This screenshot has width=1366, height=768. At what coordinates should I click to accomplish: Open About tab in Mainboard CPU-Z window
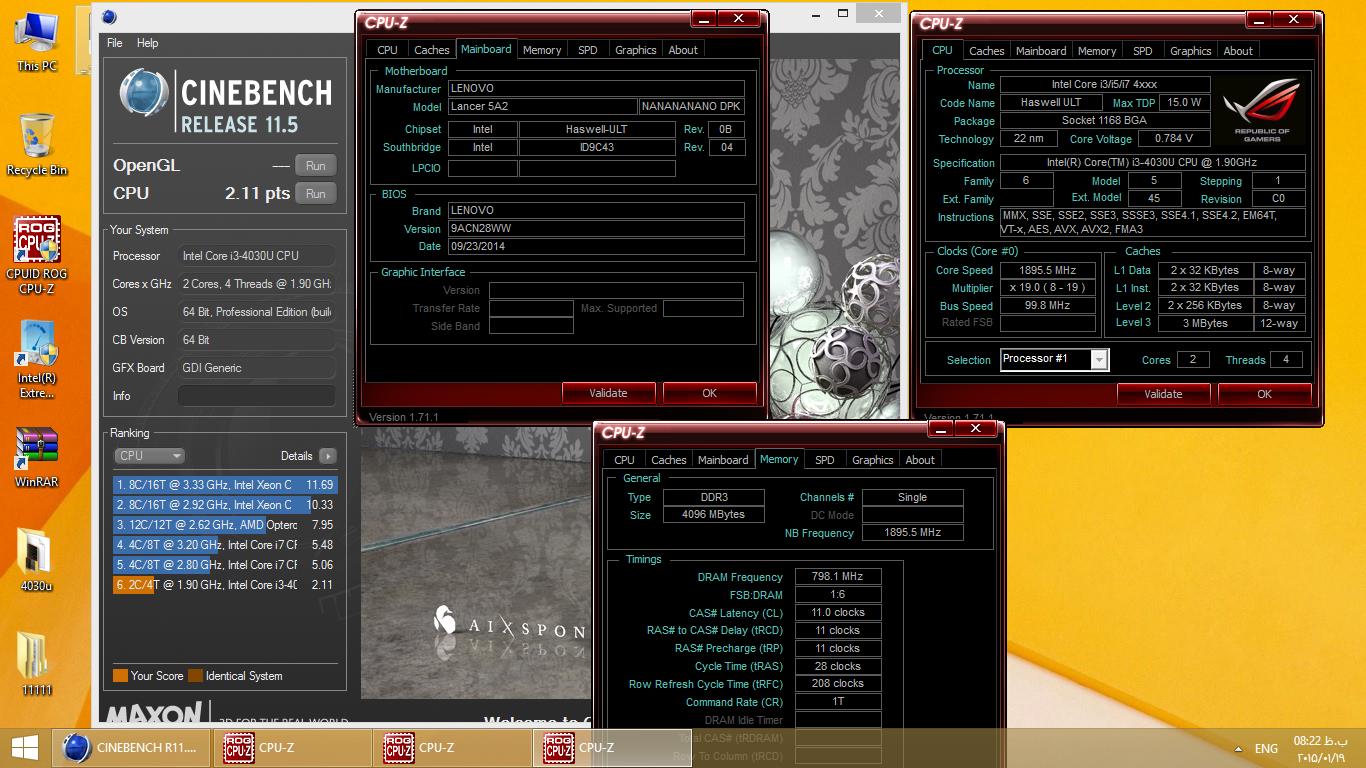coord(684,50)
